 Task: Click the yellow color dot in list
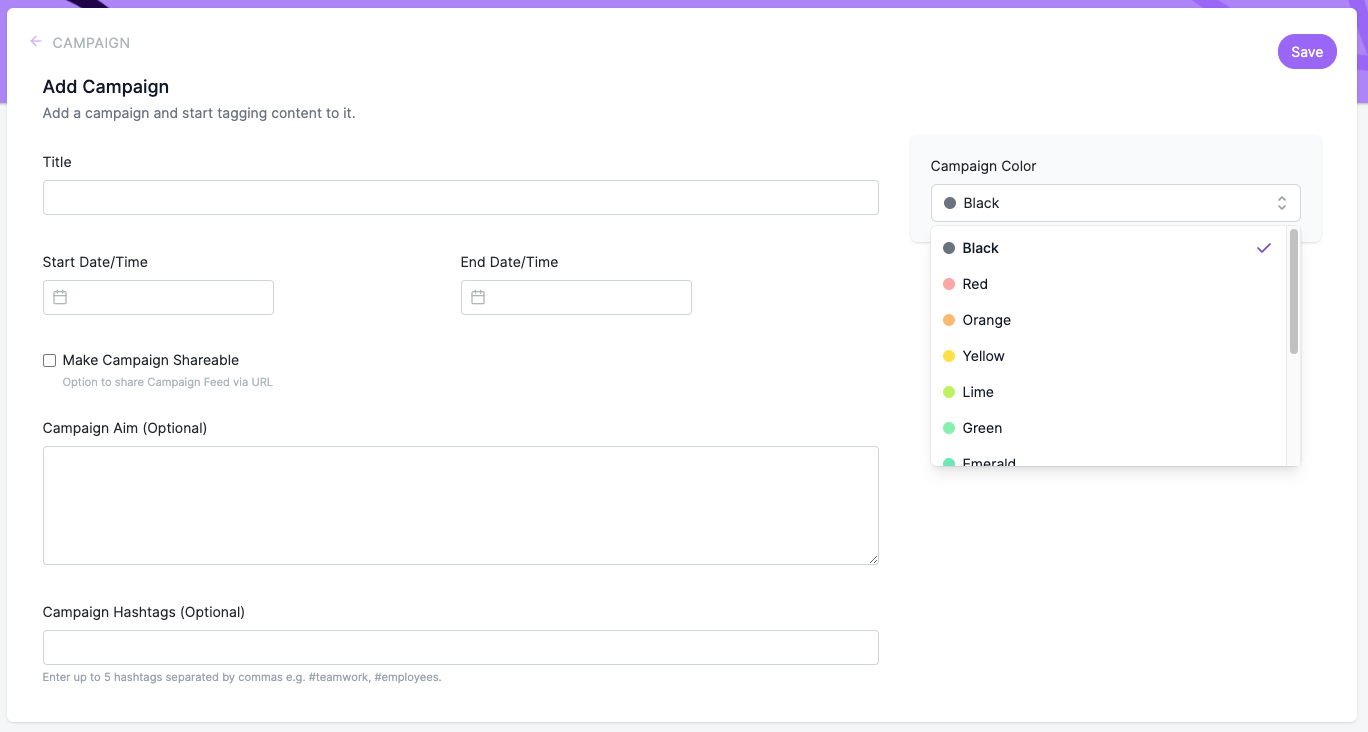(x=949, y=356)
